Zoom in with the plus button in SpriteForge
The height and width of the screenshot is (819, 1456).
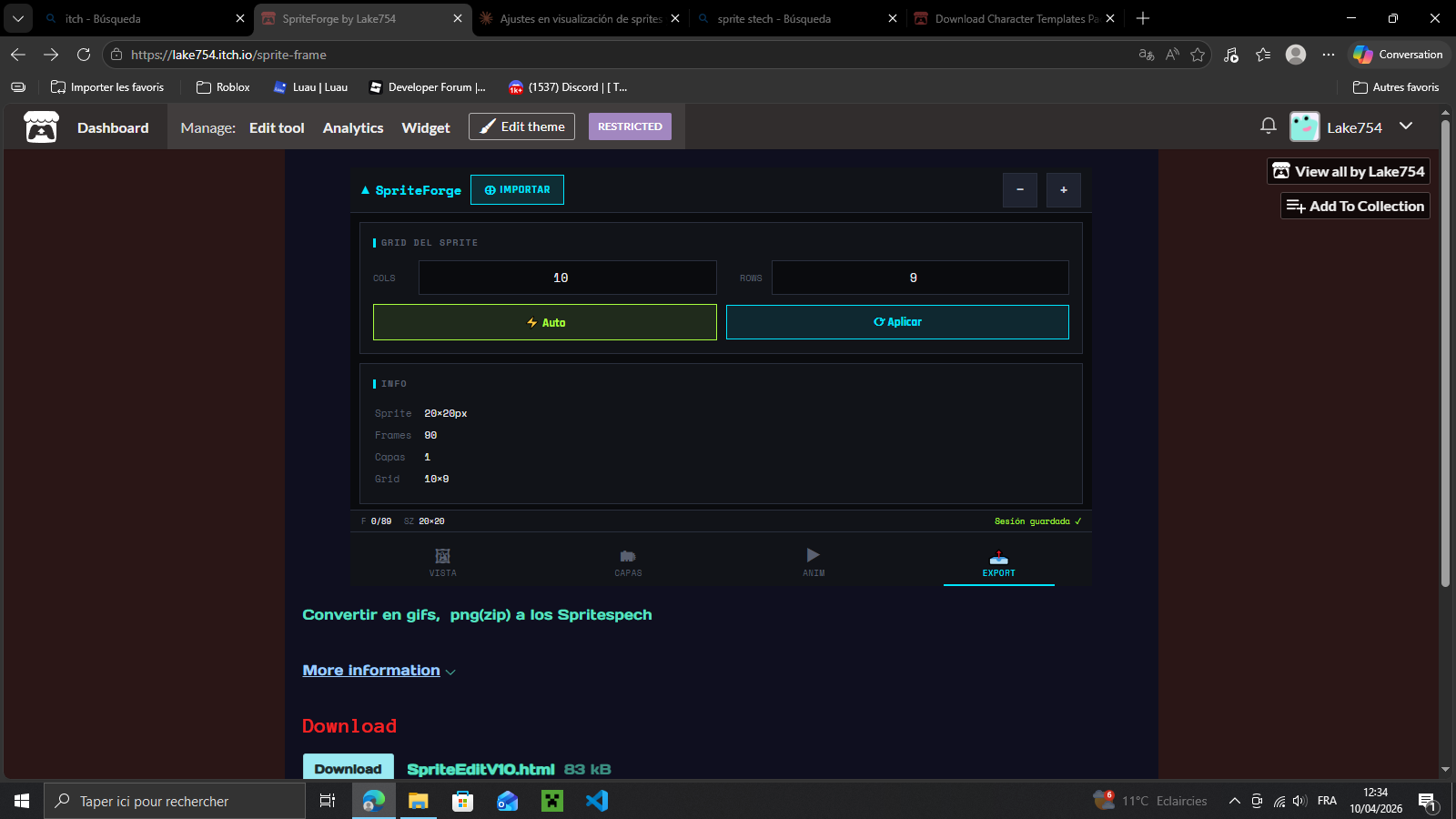pos(1064,190)
